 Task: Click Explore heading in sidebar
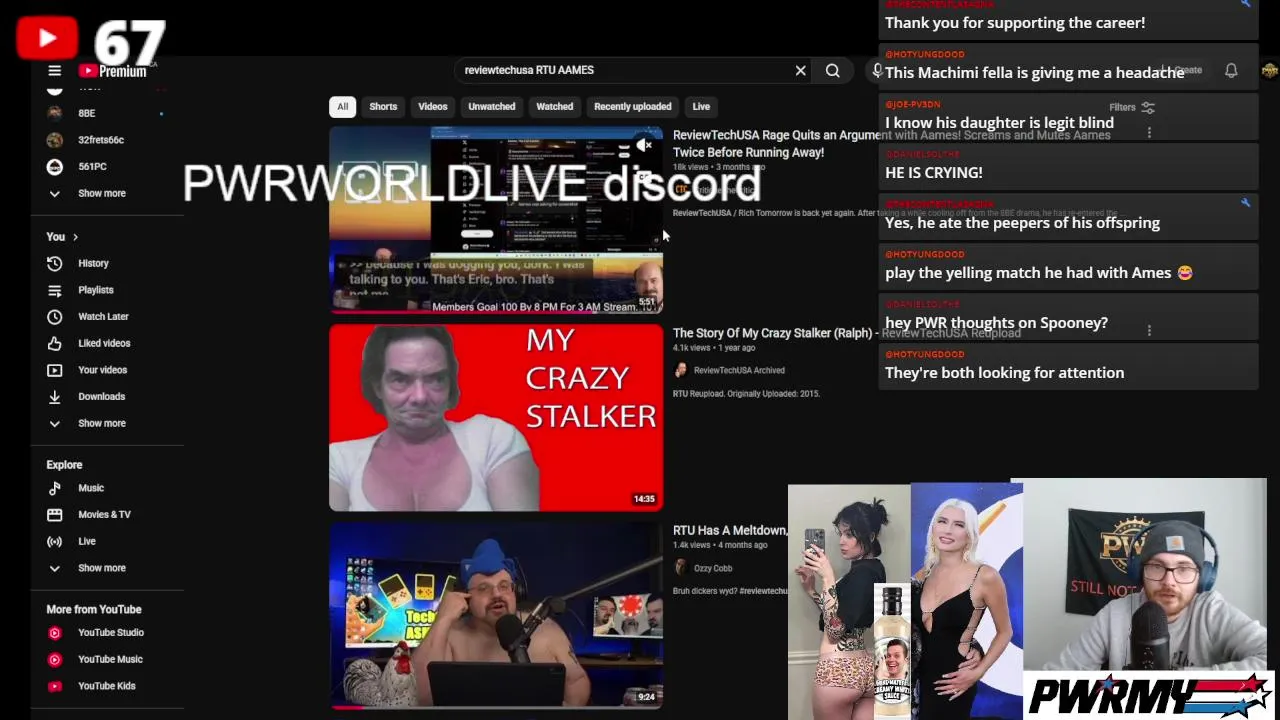tap(64, 465)
